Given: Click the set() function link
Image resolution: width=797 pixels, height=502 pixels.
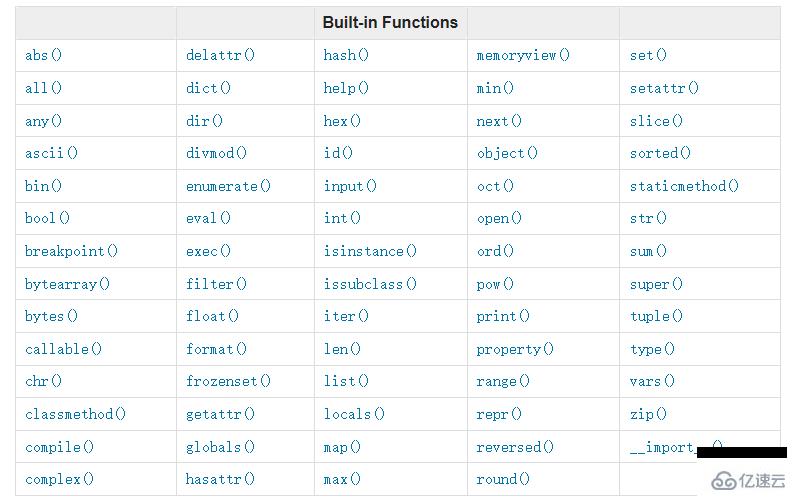Looking at the screenshot, I should point(648,55).
